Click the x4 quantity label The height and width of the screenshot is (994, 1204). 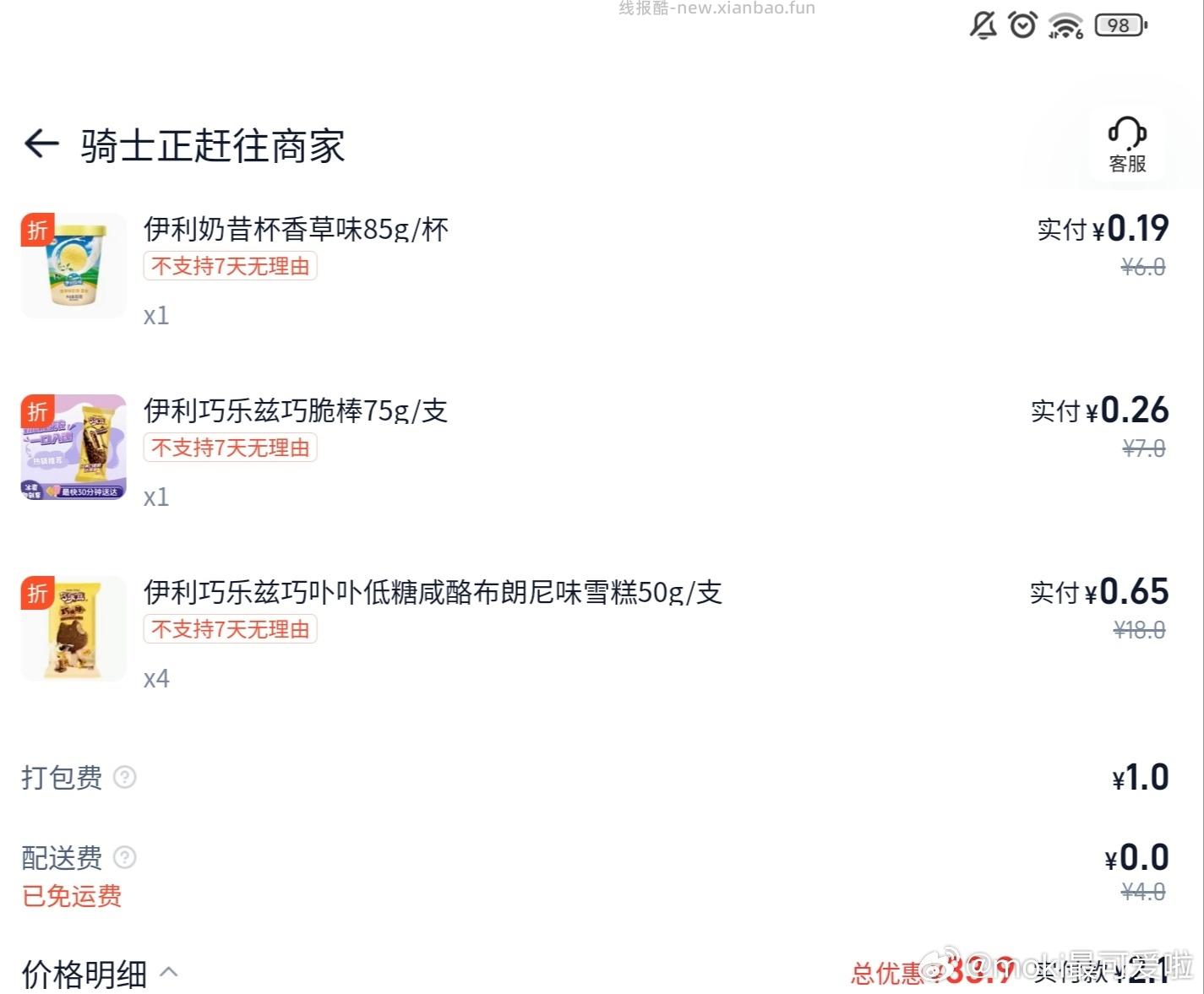(x=157, y=678)
